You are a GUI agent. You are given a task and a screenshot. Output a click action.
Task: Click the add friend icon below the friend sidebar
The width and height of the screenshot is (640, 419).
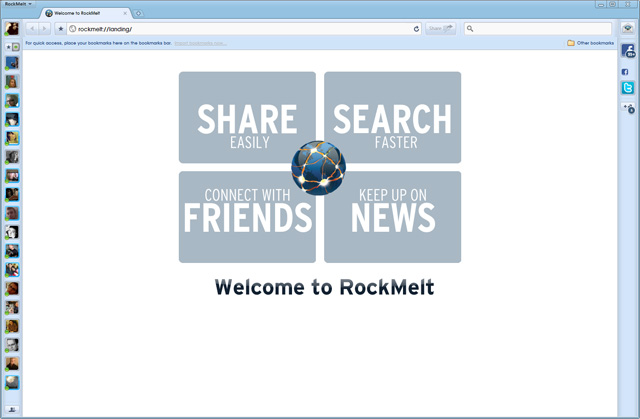coord(12,409)
